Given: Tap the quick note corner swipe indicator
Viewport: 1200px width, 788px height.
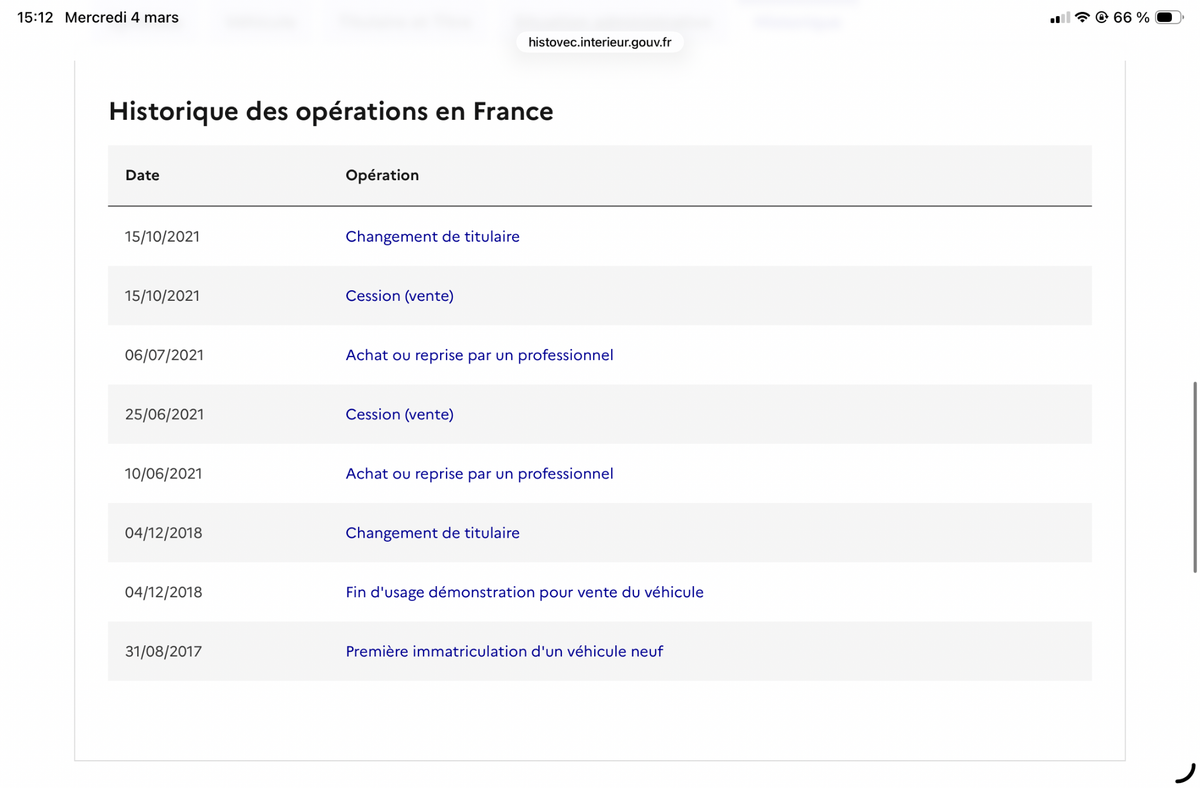Looking at the screenshot, I should pyautogui.click(x=1186, y=772).
